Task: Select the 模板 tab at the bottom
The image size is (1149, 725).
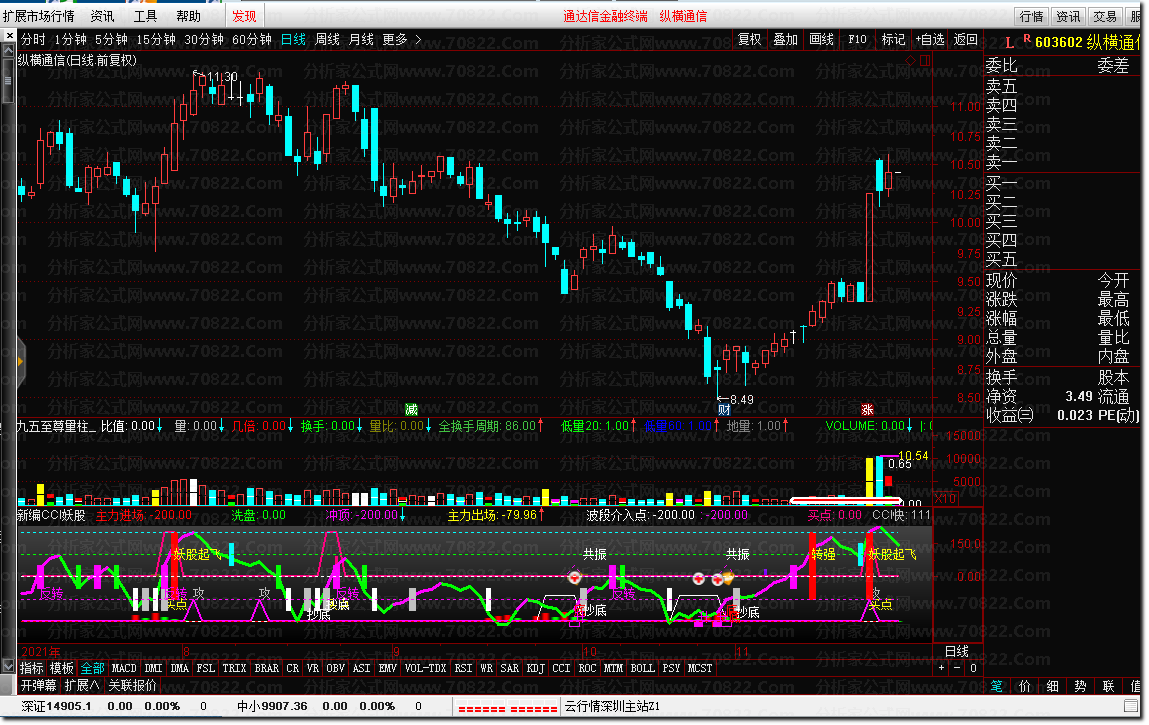Action: [62, 668]
